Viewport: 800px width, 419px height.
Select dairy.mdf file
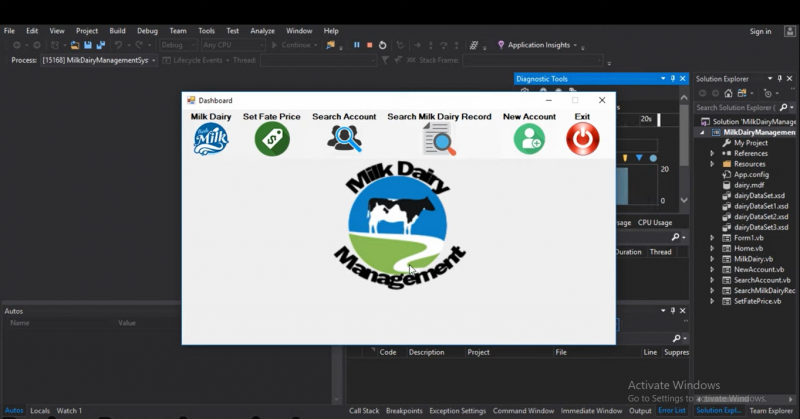click(749, 185)
